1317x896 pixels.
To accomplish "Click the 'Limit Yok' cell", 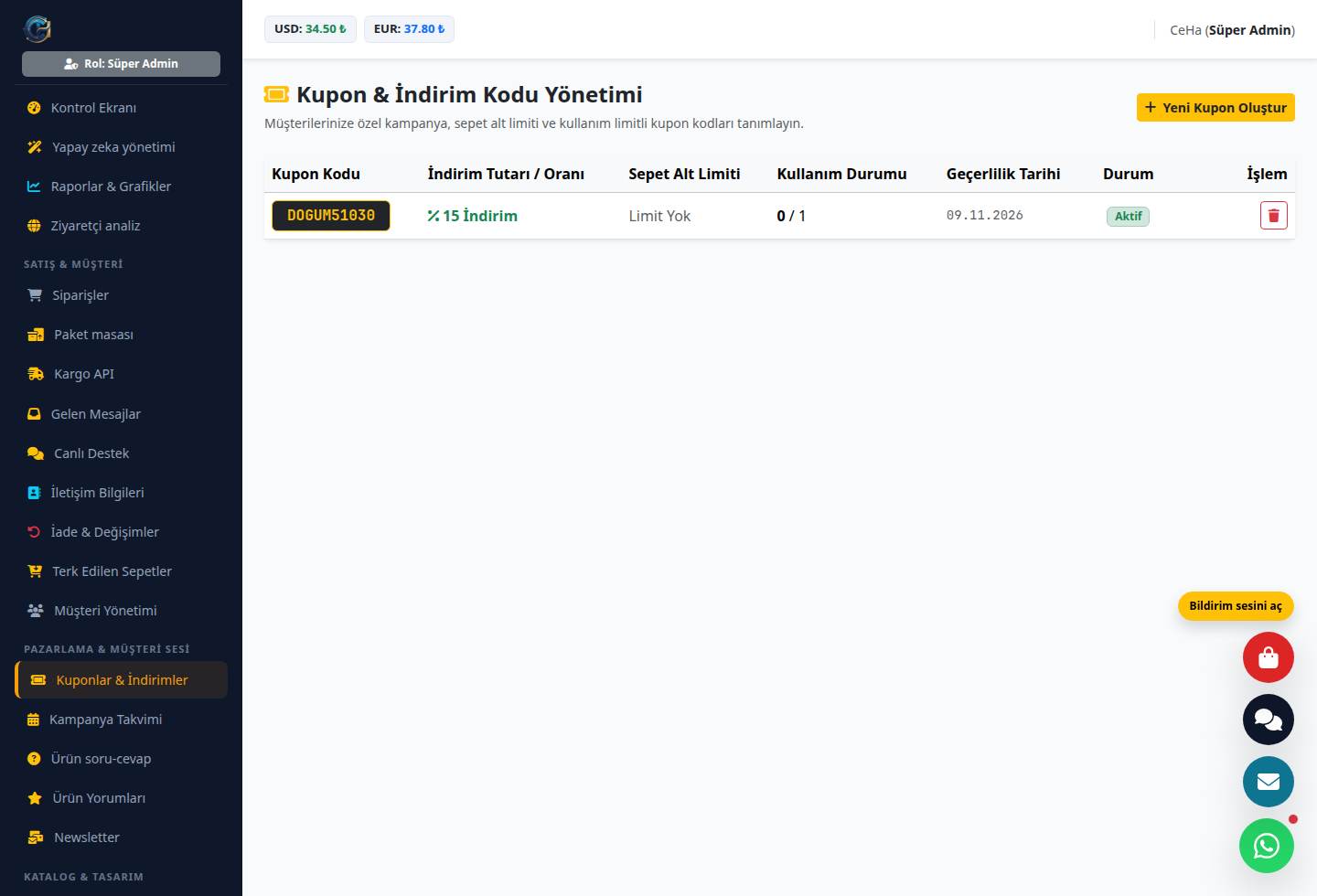I will coord(659,216).
